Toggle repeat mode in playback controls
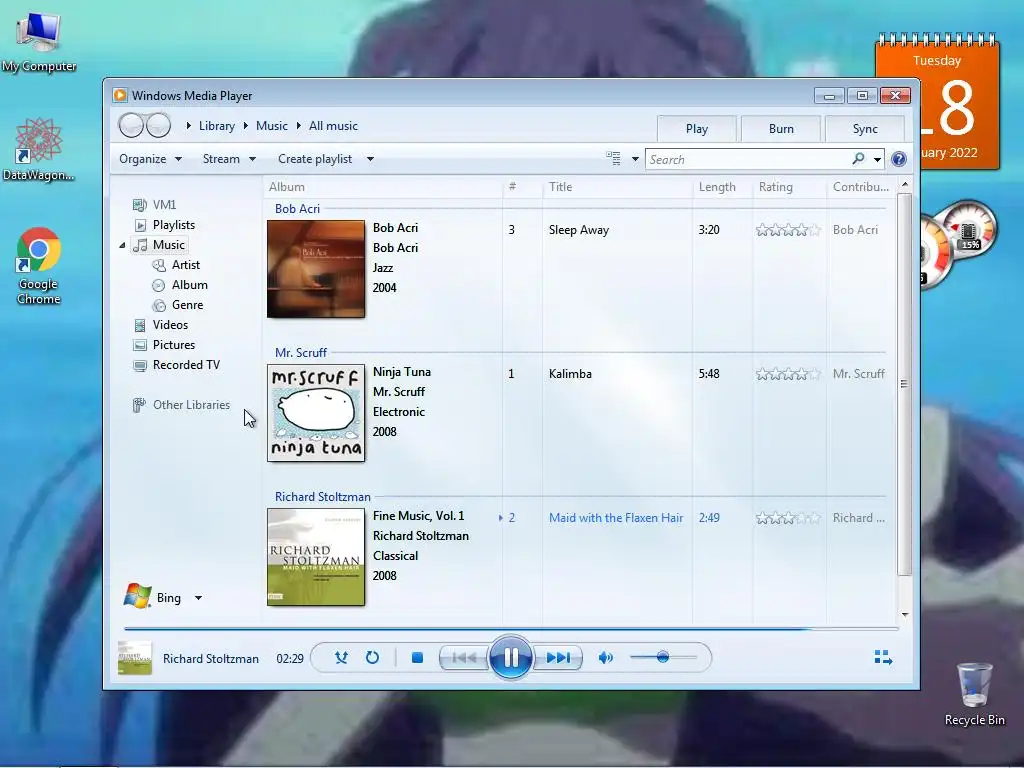This screenshot has width=1024, height=768. pos(372,658)
